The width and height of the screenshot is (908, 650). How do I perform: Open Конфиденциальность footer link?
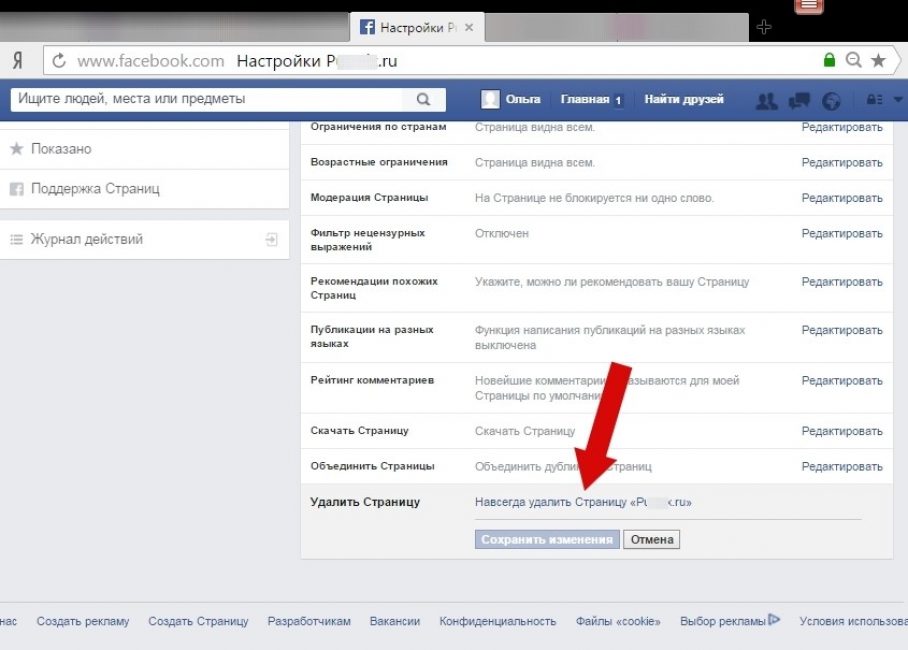click(x=497, y=621)
